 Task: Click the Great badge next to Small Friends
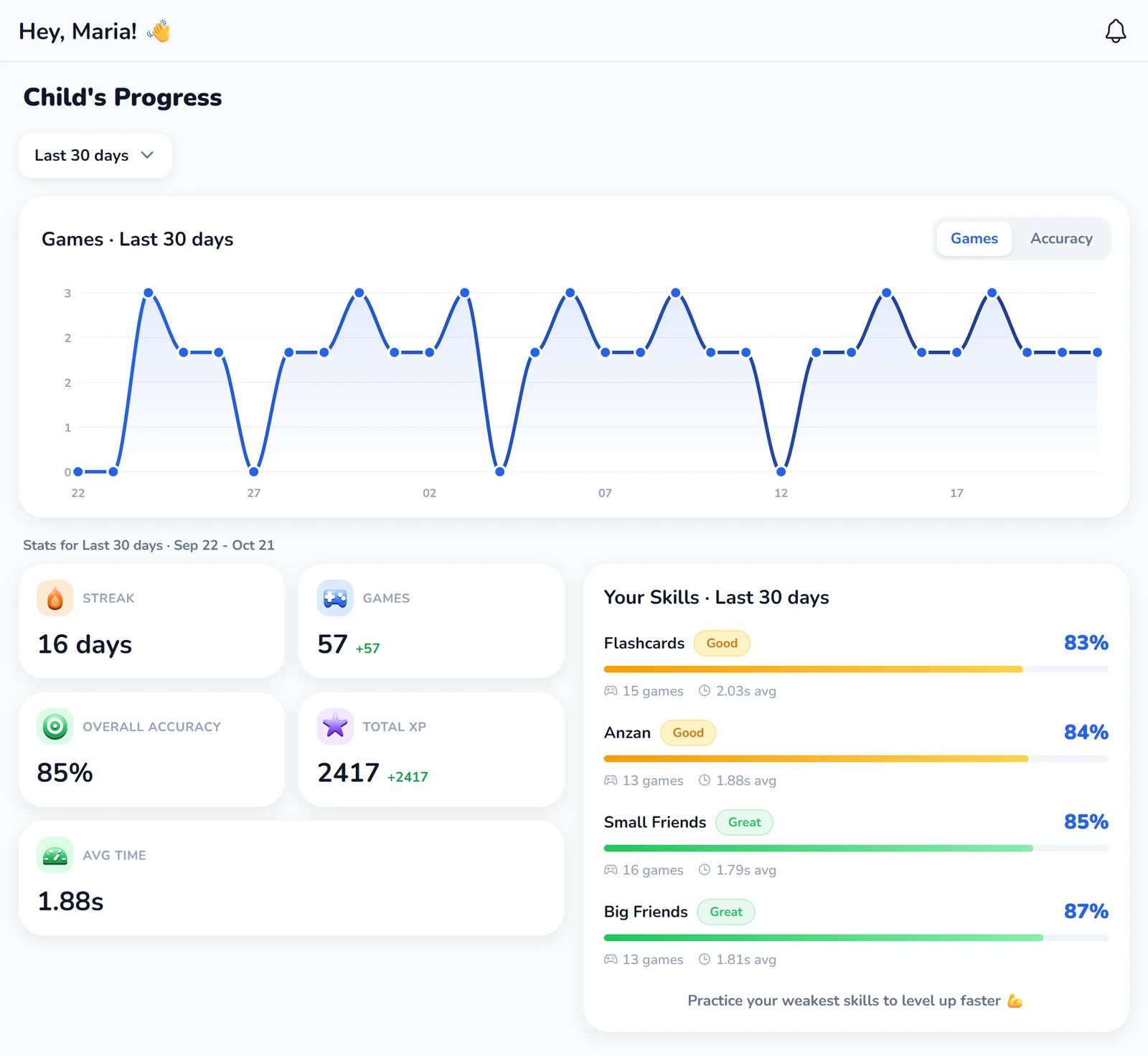click(744, 822)
